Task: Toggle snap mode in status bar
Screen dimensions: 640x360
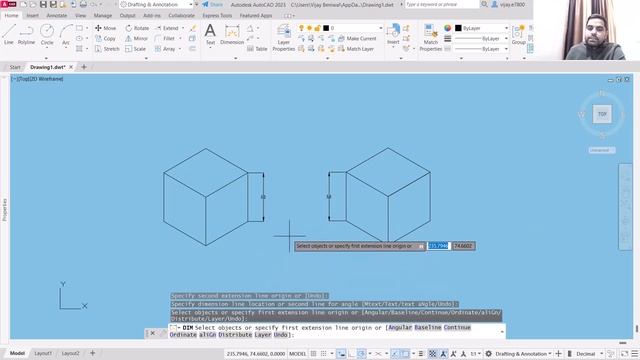Action: [324, 353]
